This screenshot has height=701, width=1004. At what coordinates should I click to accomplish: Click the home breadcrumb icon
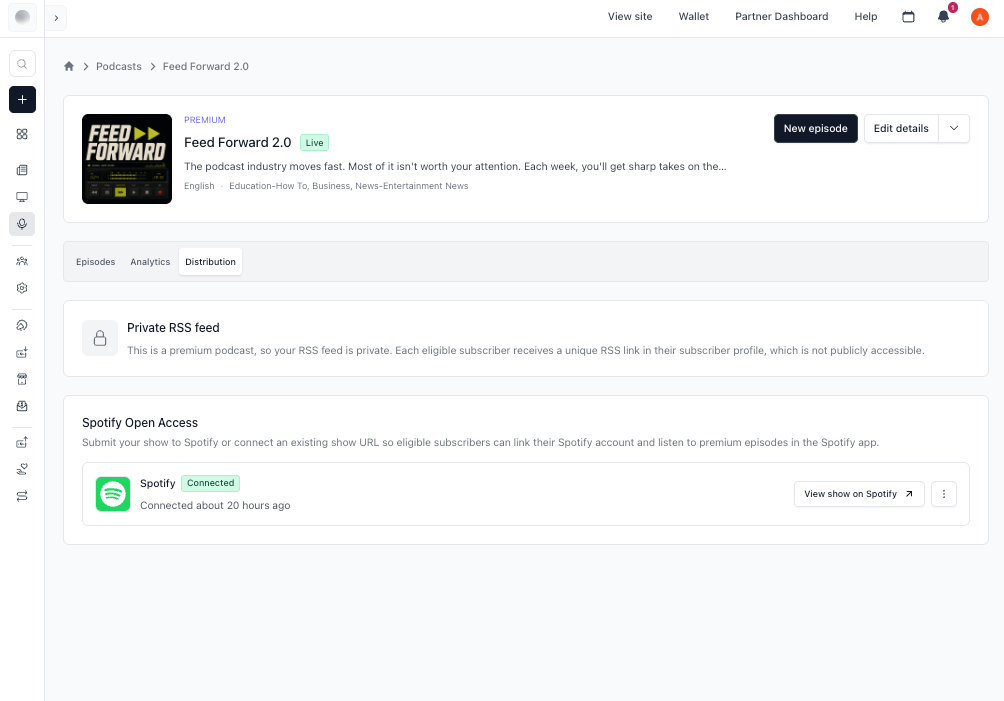tap(69, 66)
